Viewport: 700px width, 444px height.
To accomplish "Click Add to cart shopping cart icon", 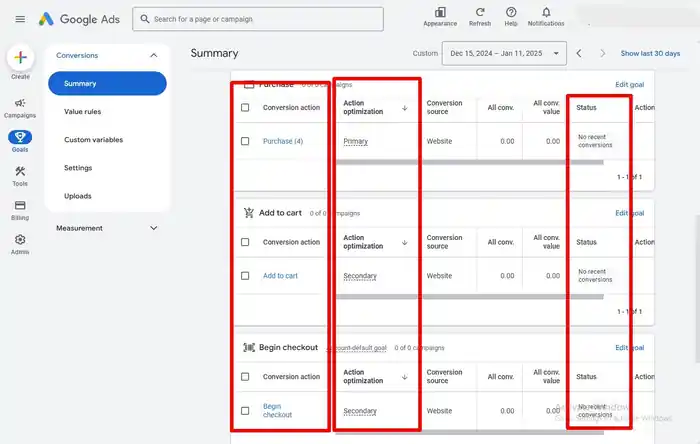I will pos(249,213).
